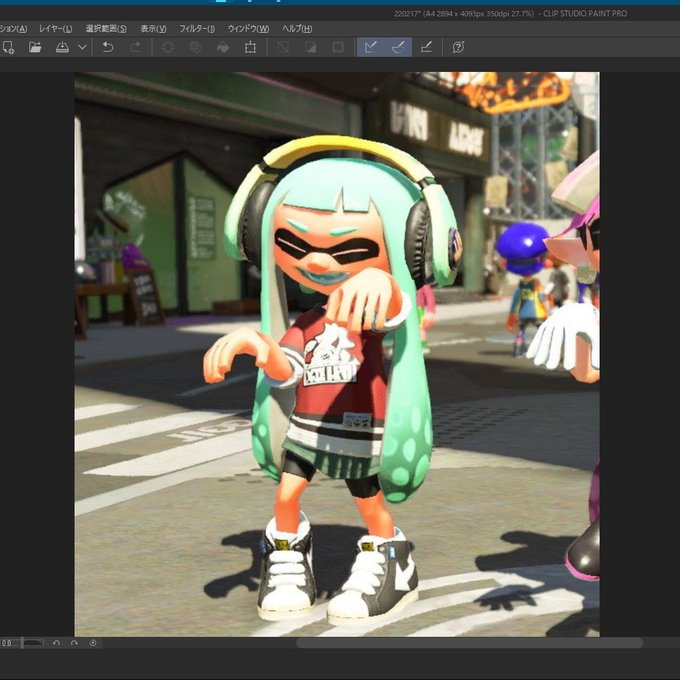The image size is (680, 680).
Task: Open the フィルター(I) menu
Action: coord(197,29)
